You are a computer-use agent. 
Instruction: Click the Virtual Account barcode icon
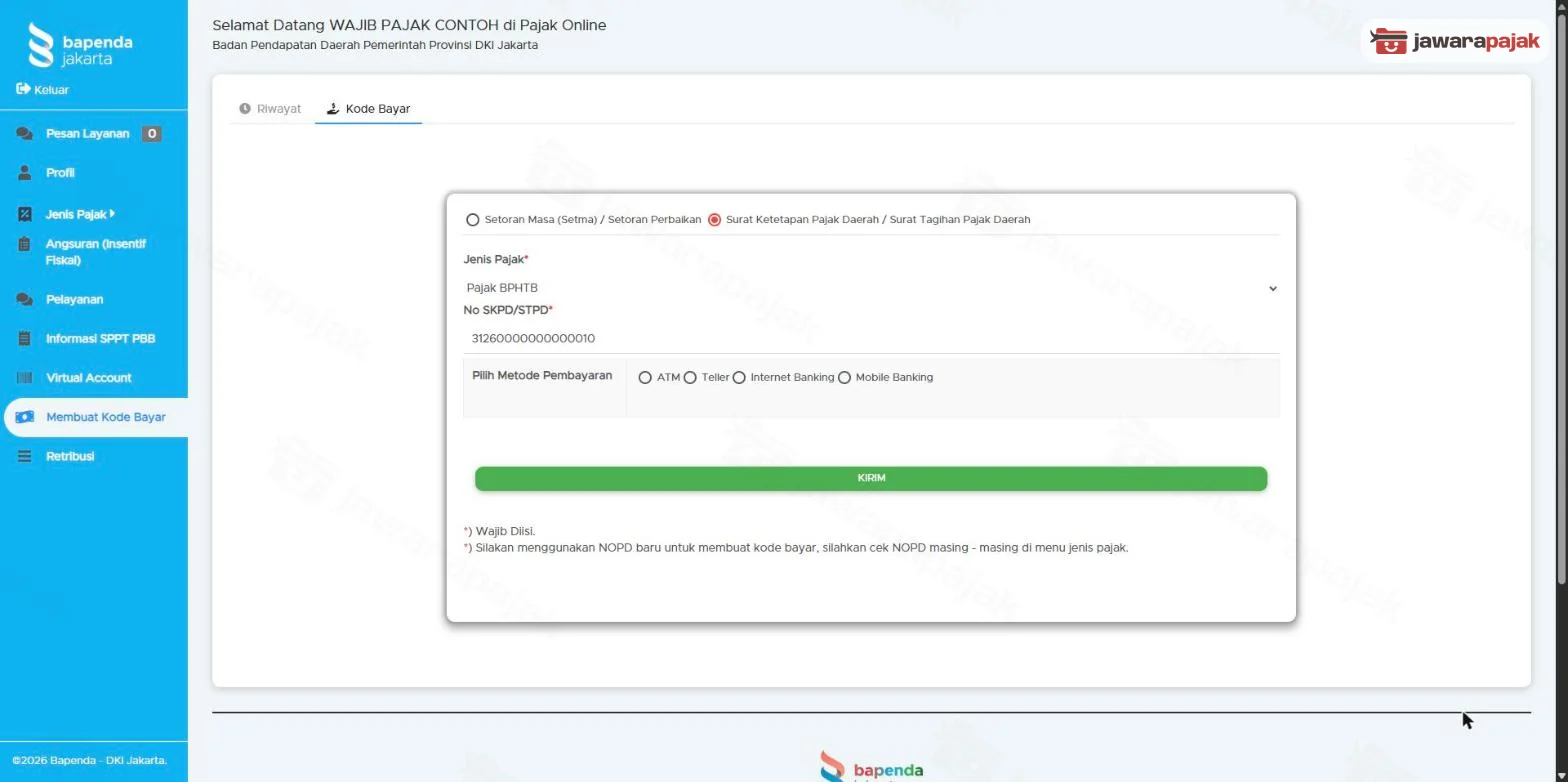[x=25, y=377]
